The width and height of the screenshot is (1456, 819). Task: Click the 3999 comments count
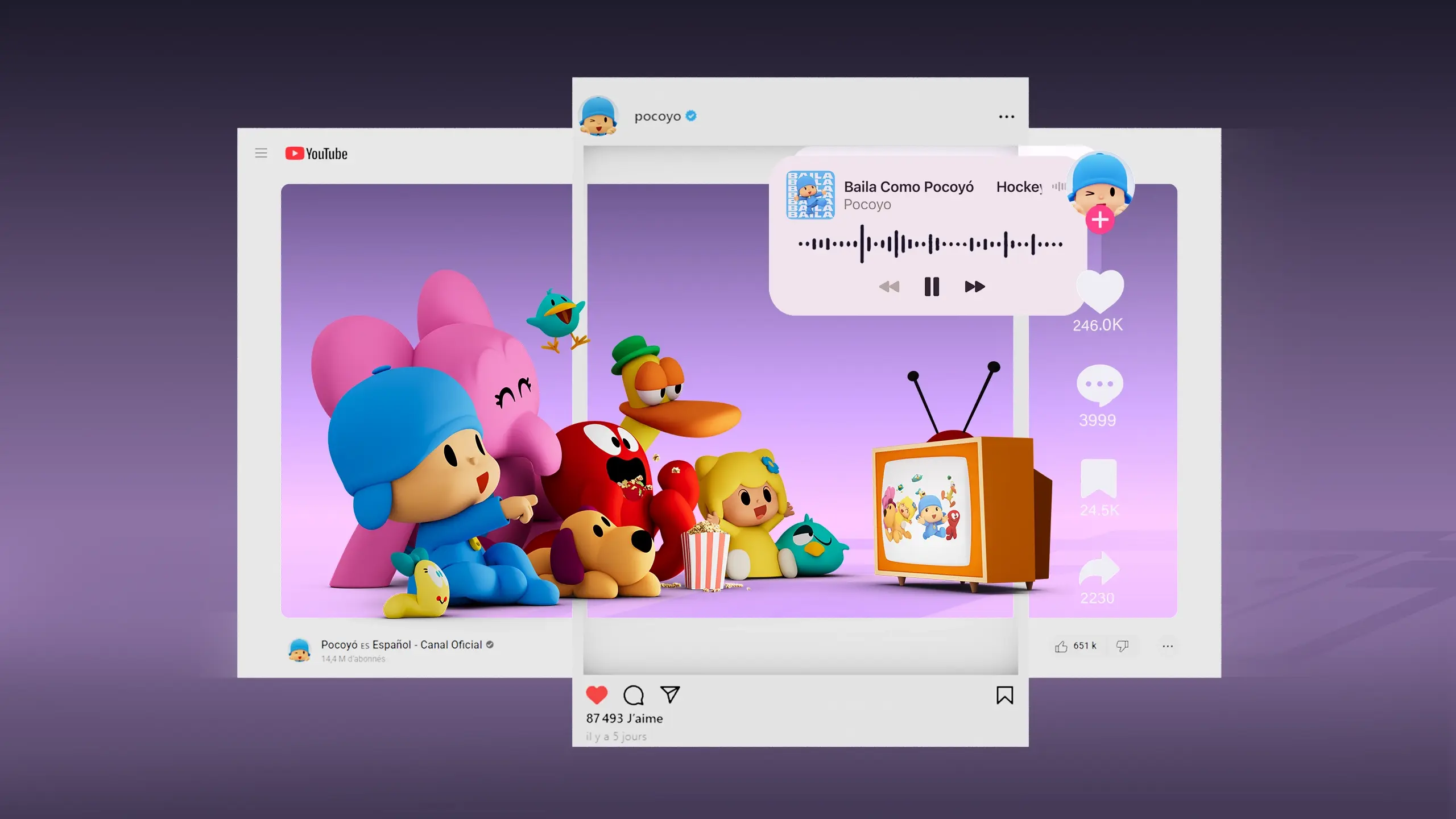[x=1098, y=420]
